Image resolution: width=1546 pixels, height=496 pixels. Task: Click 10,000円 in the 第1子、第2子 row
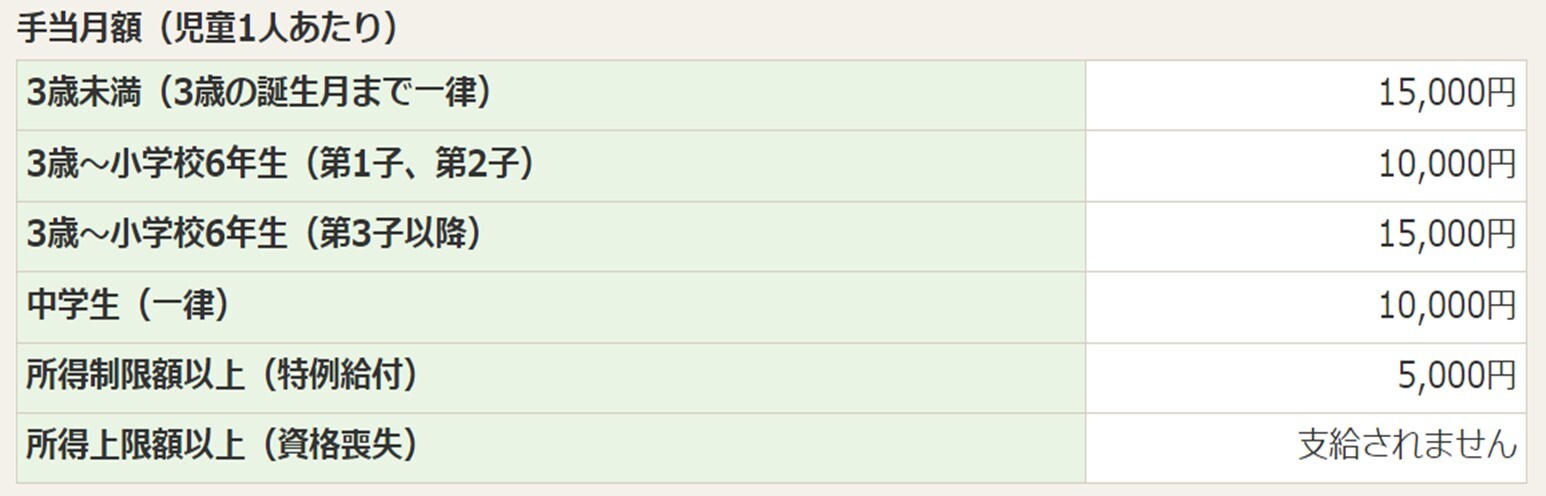[x=1447, y=164]
